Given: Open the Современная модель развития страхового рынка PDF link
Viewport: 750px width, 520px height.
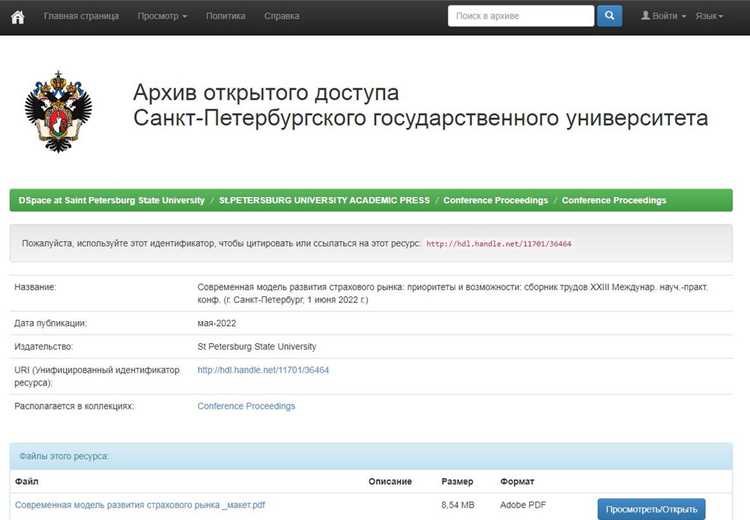Looking at the screenshot, I should [x=140, y=505].
